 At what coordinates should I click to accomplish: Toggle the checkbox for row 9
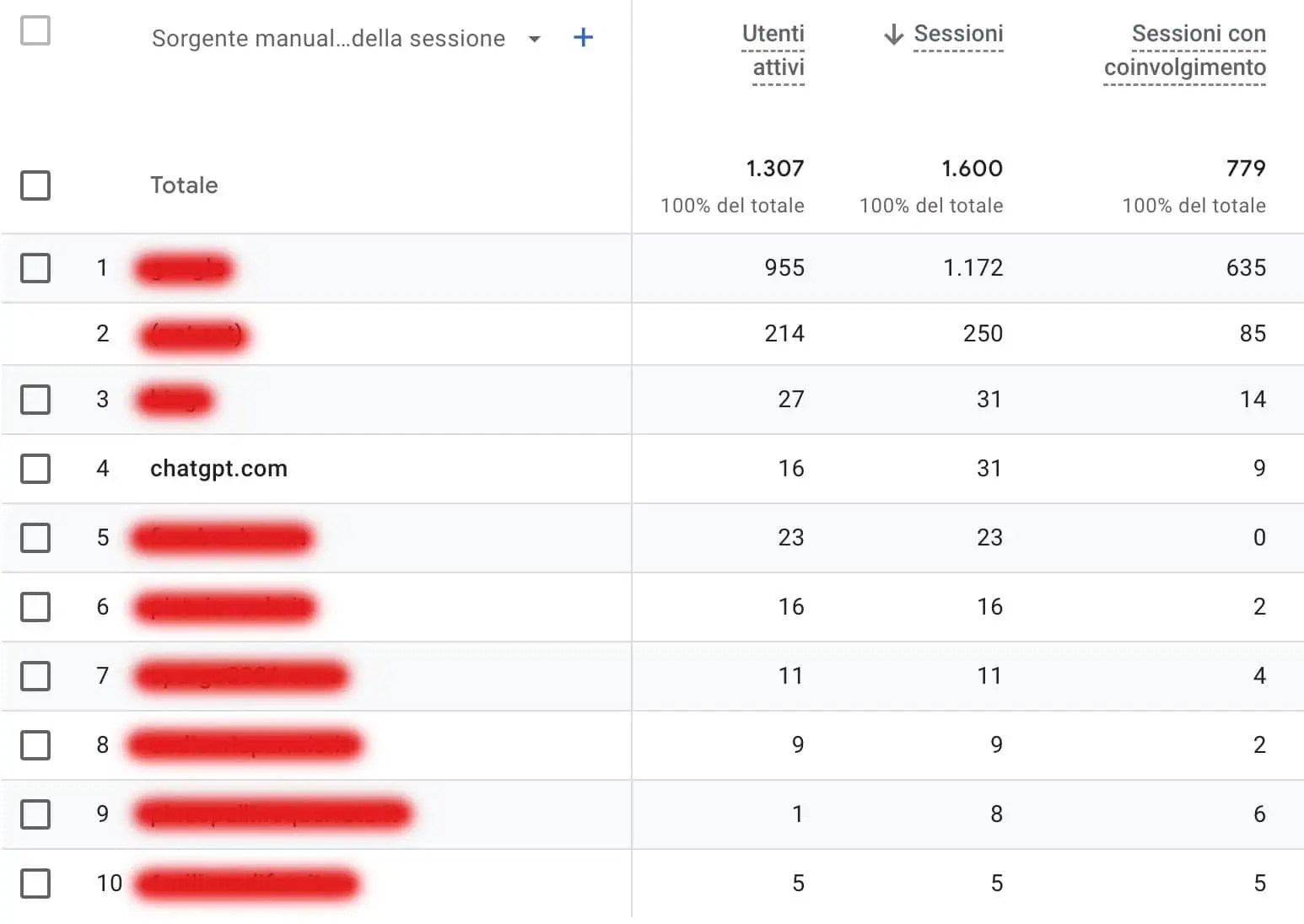35,814
